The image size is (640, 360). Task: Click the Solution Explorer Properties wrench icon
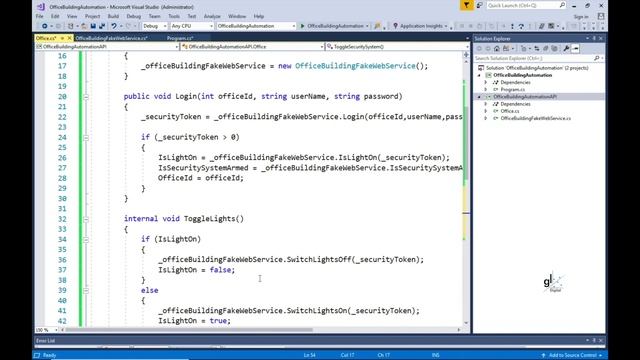tap(566, 49)
